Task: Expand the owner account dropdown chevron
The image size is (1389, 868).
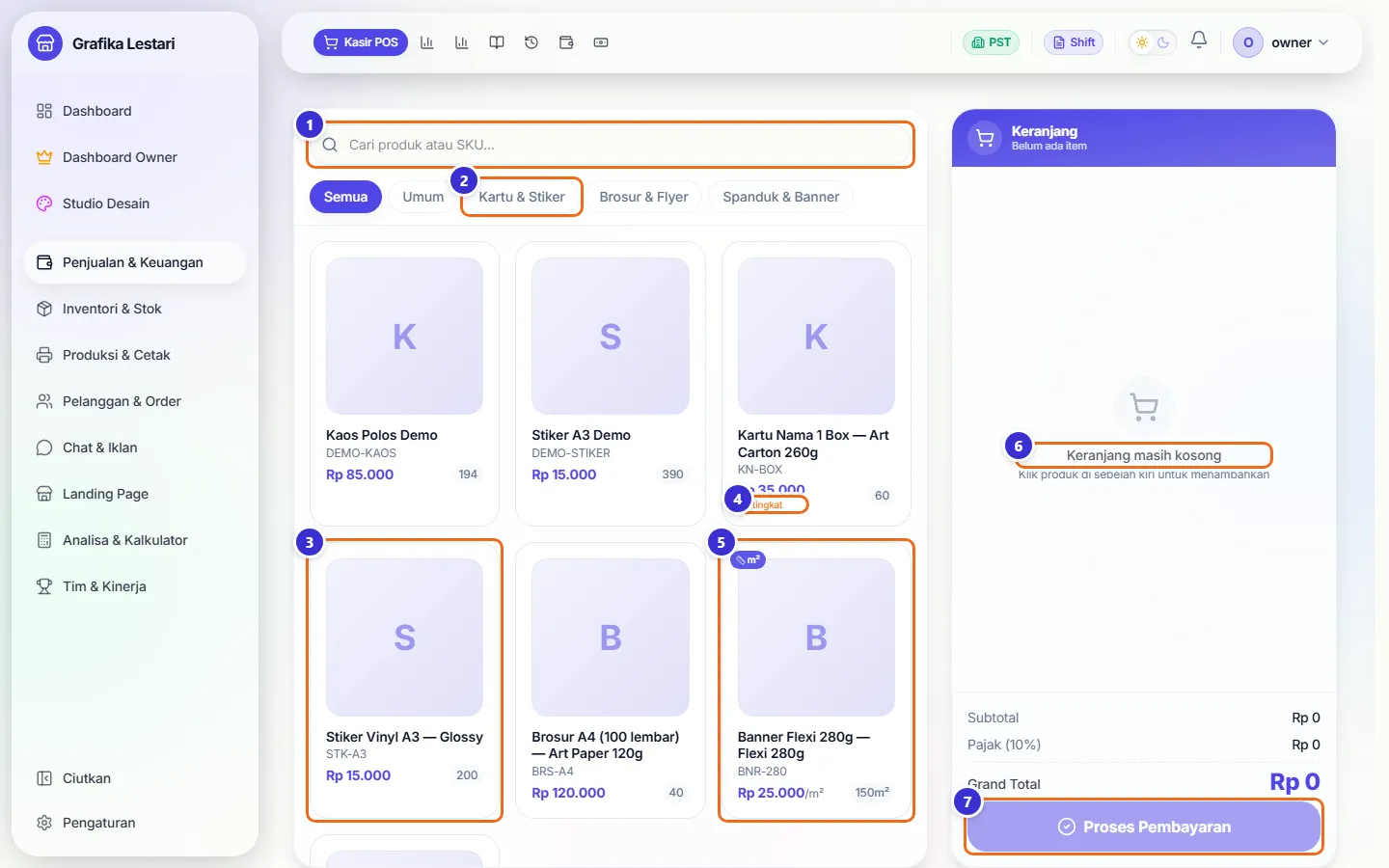Action: [x=1323, y=42]
